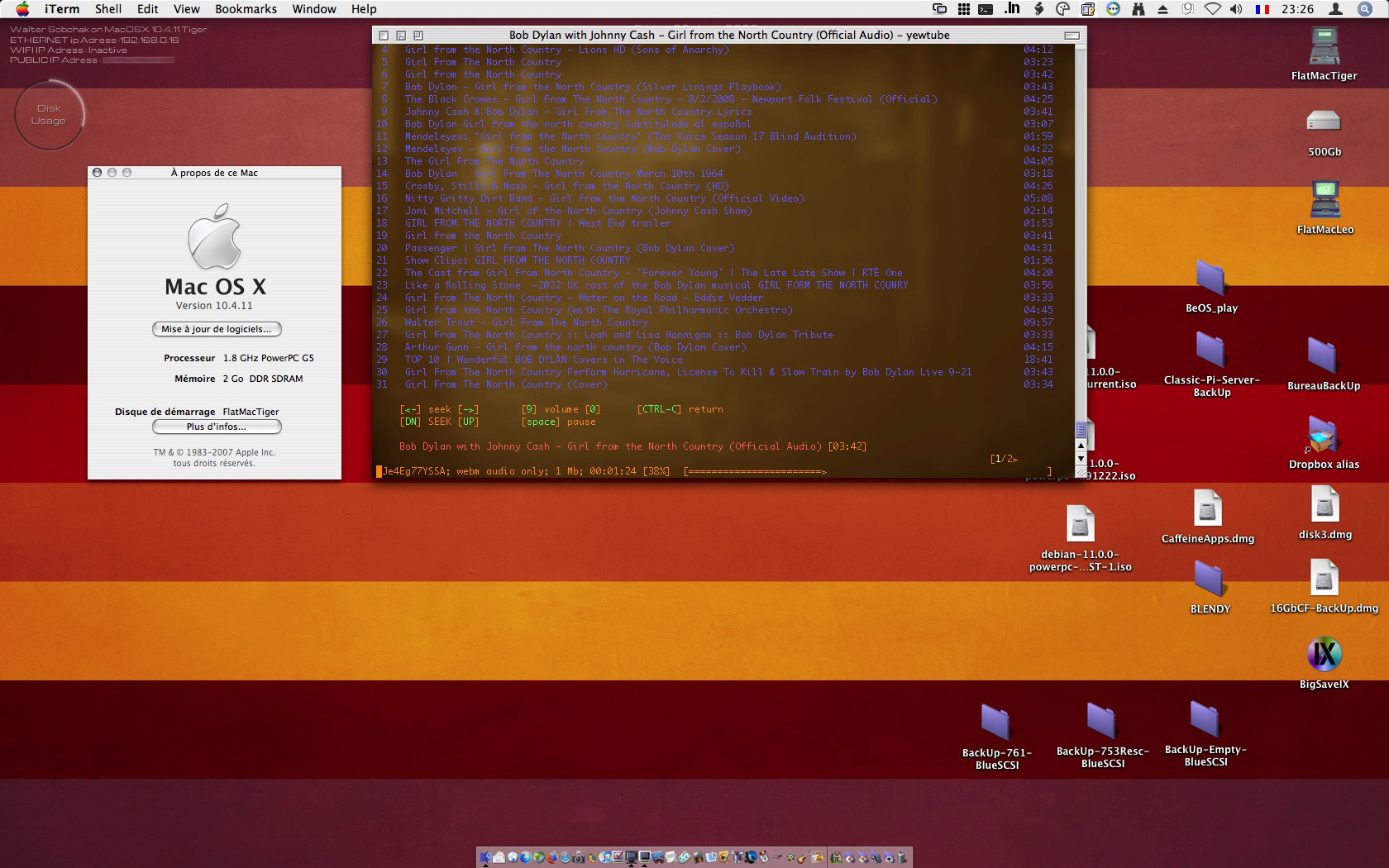Viewport: 1389px width, 868px height.
Task: Click the Spotlight search icon
Action: pos(1365,9)
